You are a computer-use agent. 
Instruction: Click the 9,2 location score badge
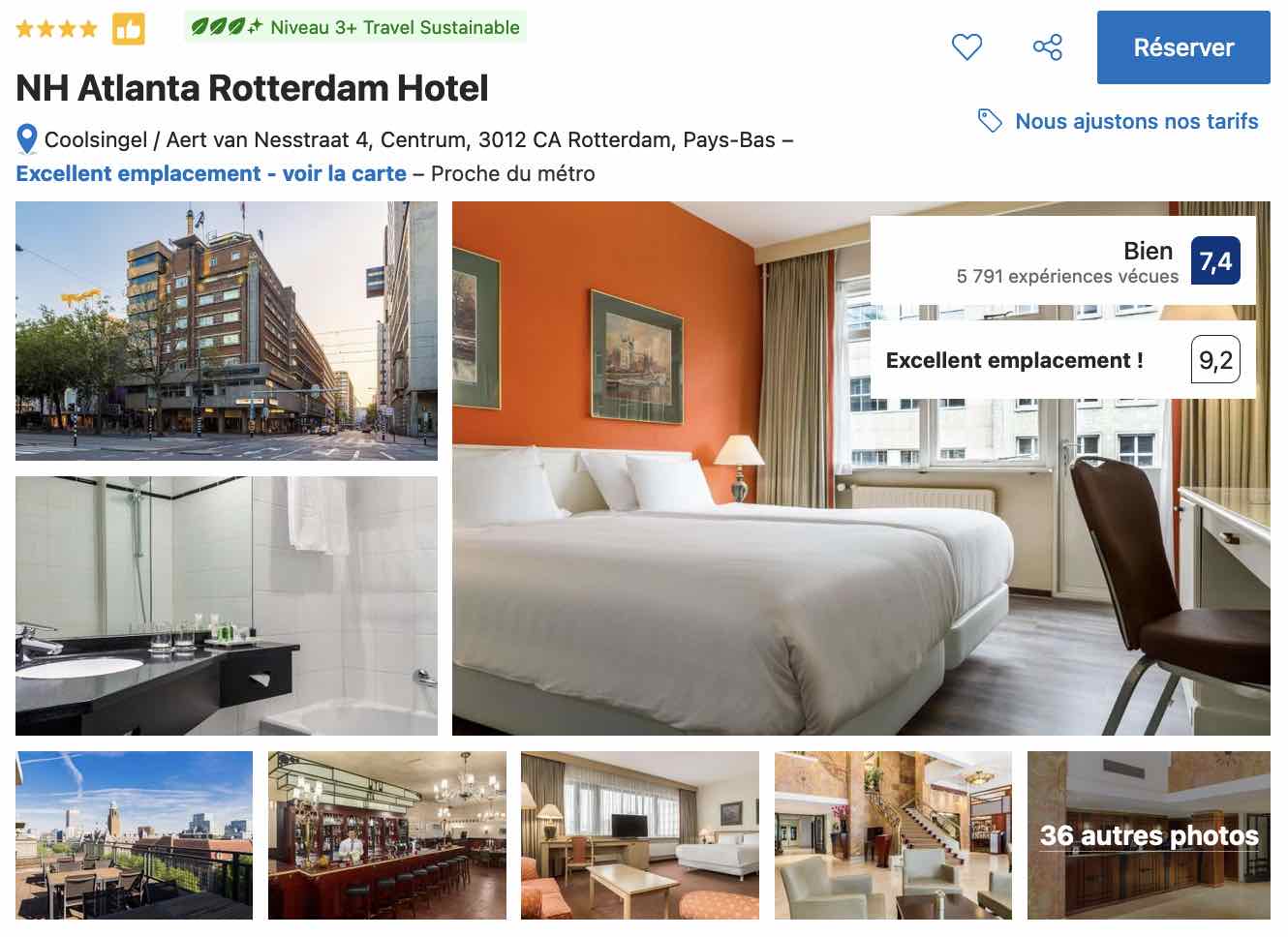tap(1215, 360)
